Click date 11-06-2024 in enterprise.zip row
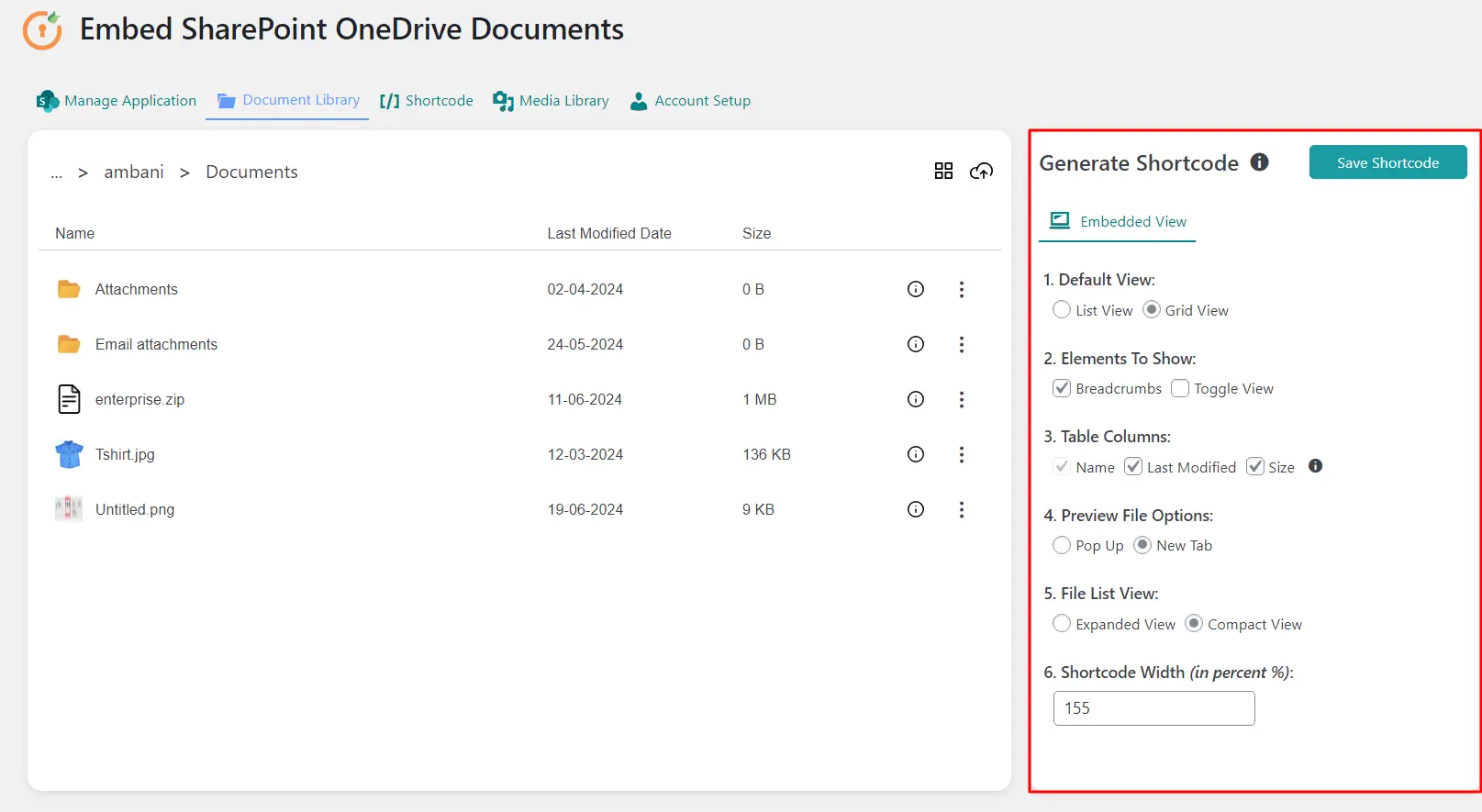This screenshot has height=812, width=1482. point(585,399)
